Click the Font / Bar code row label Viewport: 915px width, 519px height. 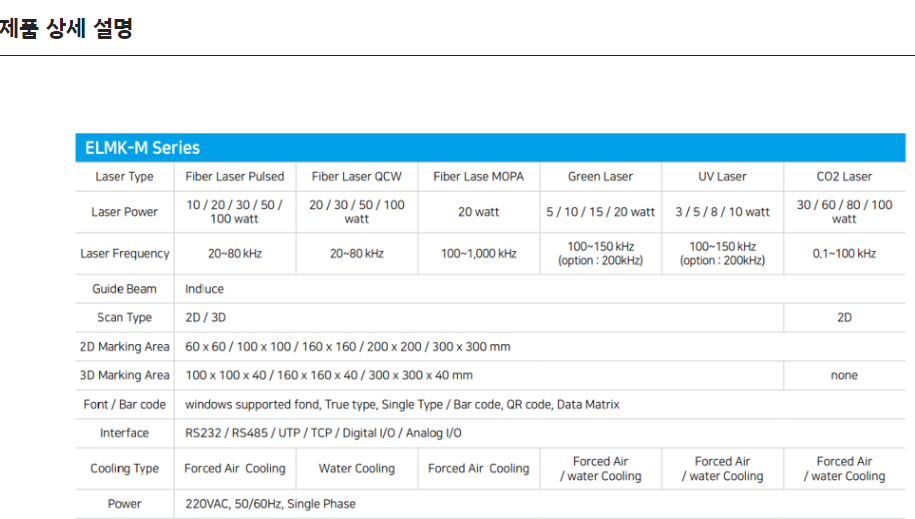pos(125,405)
